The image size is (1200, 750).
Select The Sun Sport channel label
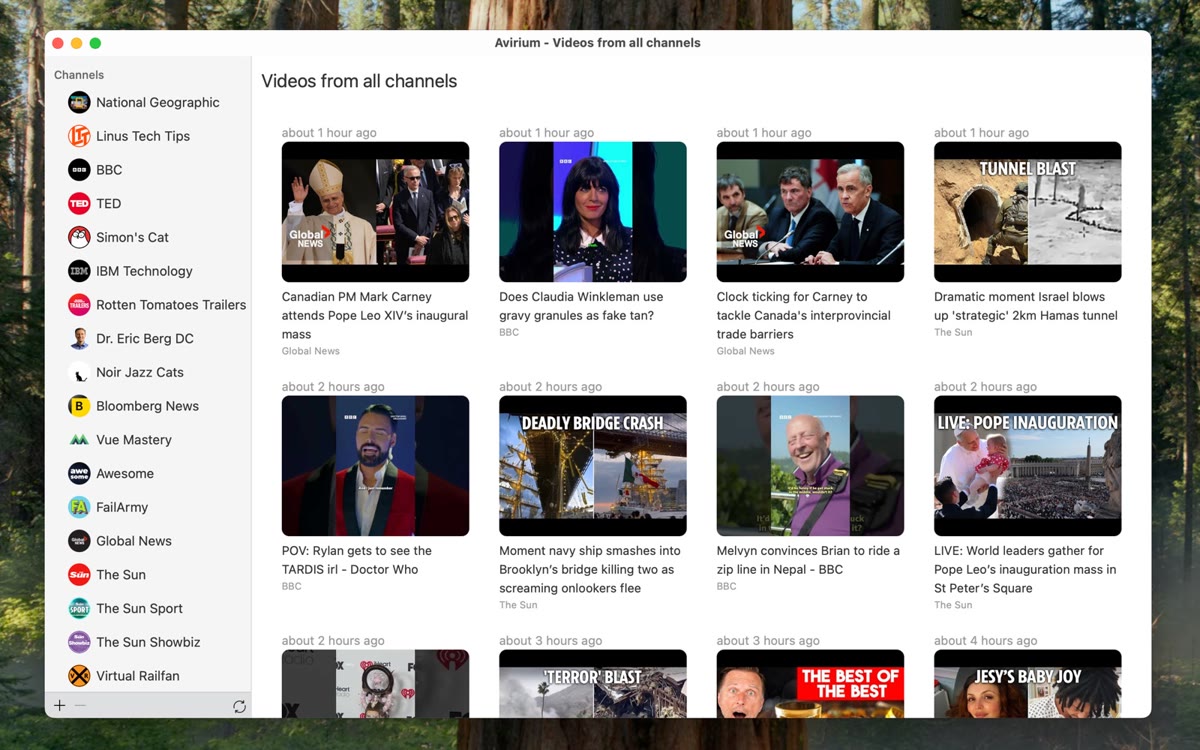click(139, 608)
